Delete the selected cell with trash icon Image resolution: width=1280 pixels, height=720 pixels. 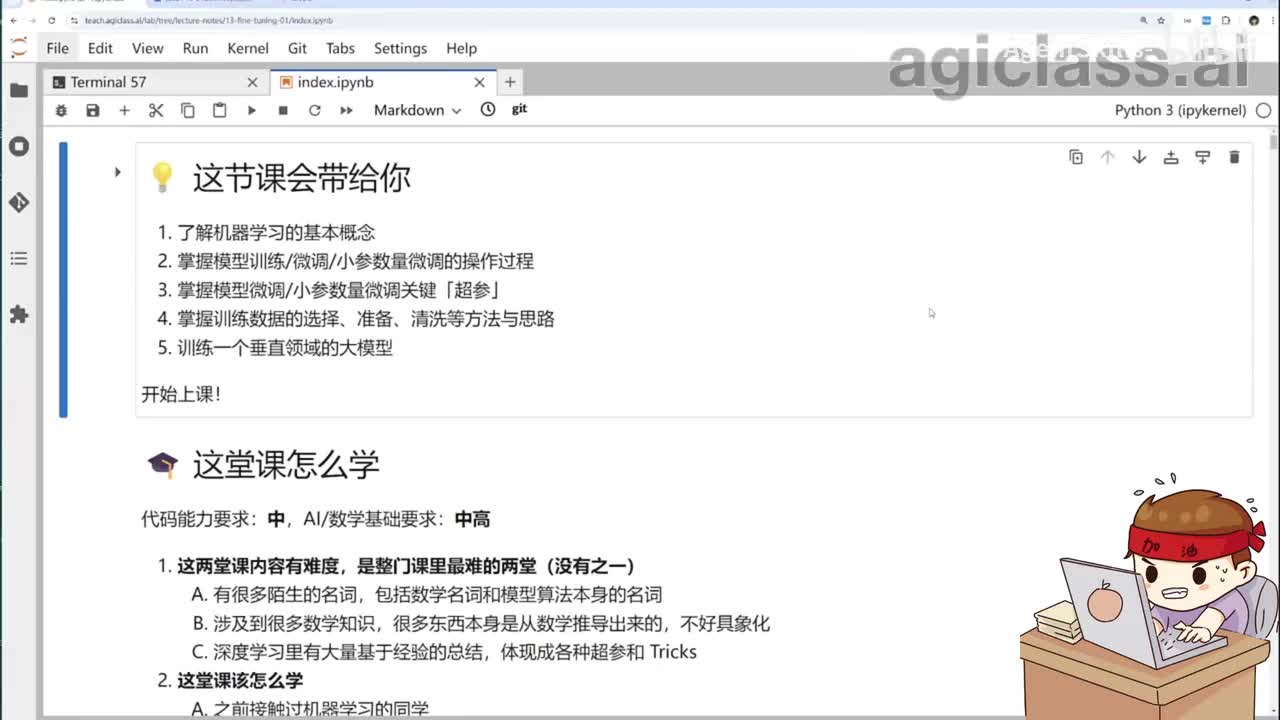(x=1234, y=157)
